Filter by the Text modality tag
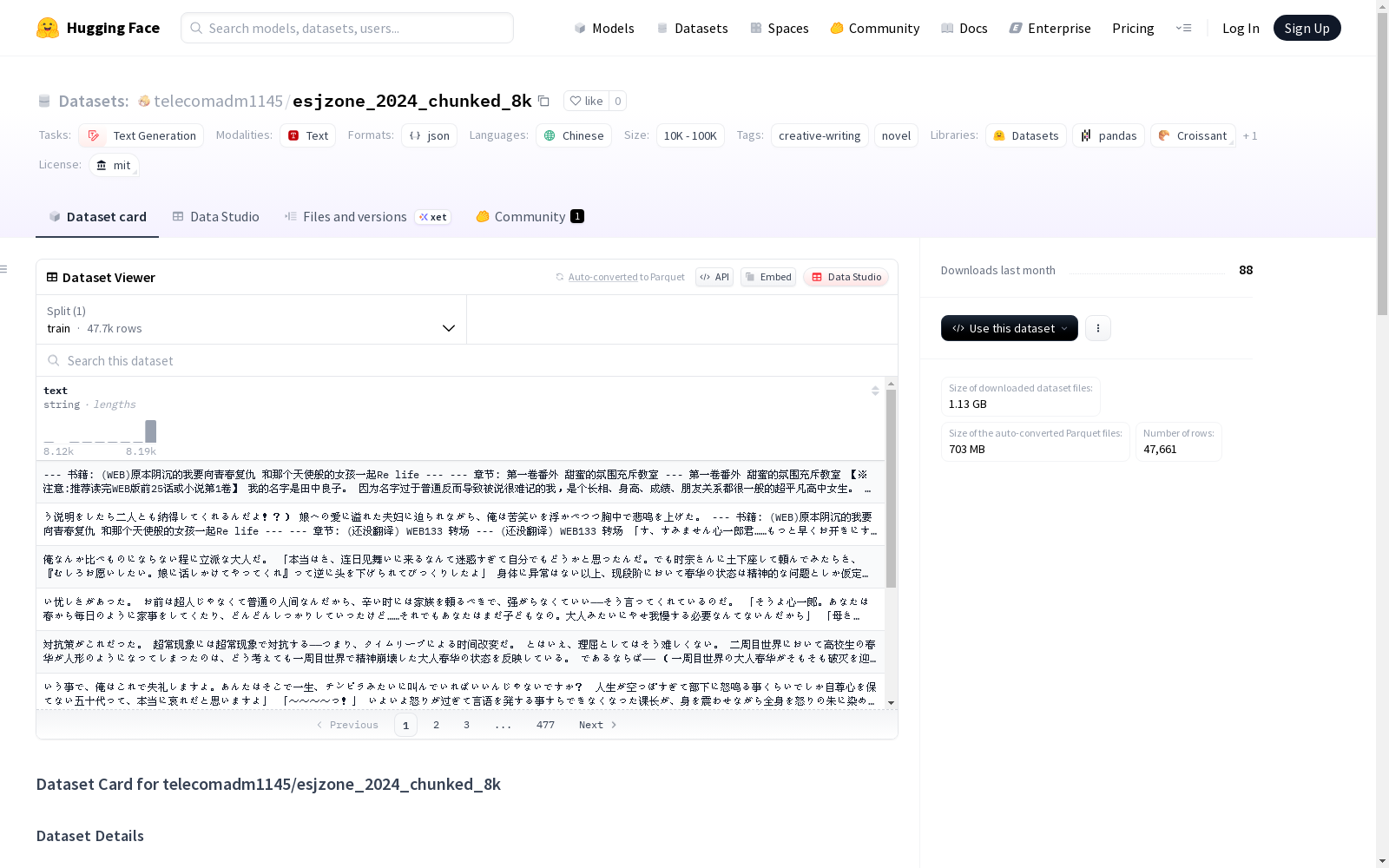Image resolution: width=1389 pixels, height=868 pixels. click(307, 135)
